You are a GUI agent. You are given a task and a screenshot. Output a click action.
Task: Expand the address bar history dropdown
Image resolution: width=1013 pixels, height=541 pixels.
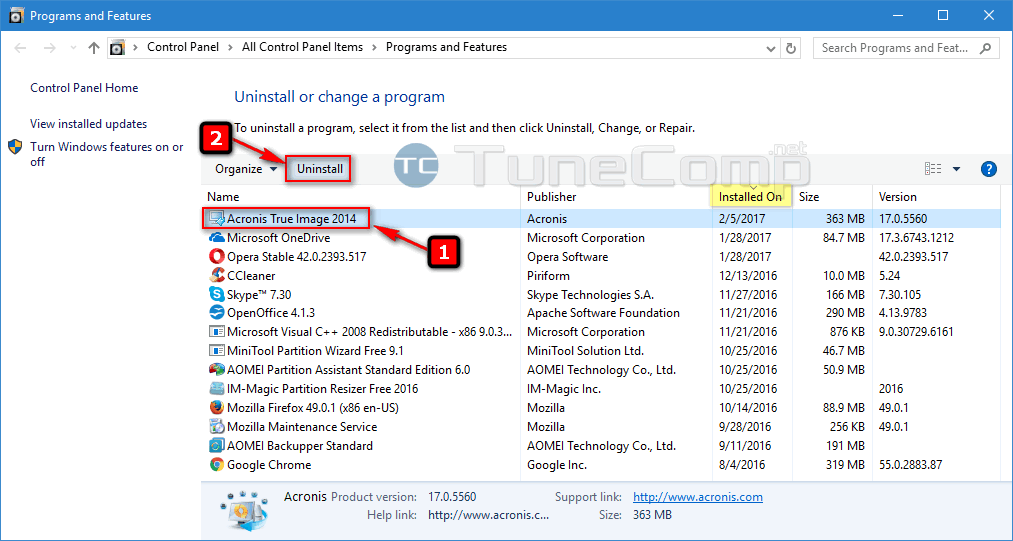(x=770, y=48)
